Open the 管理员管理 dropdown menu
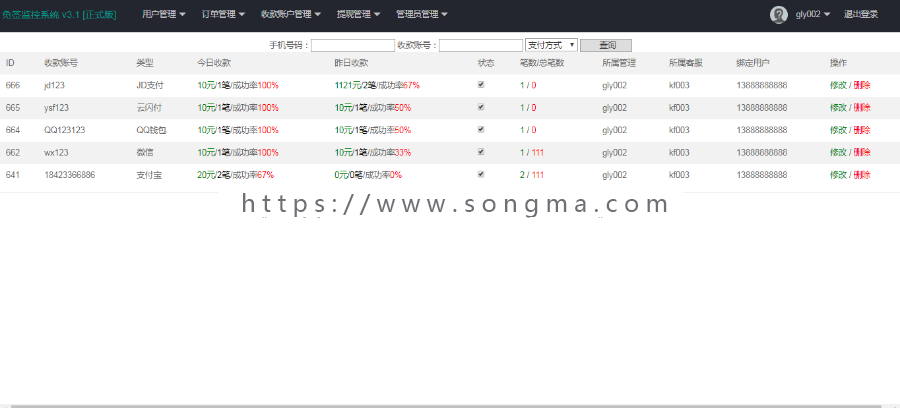Viewport: 900px width, 408px height. (x=422, y=14)
